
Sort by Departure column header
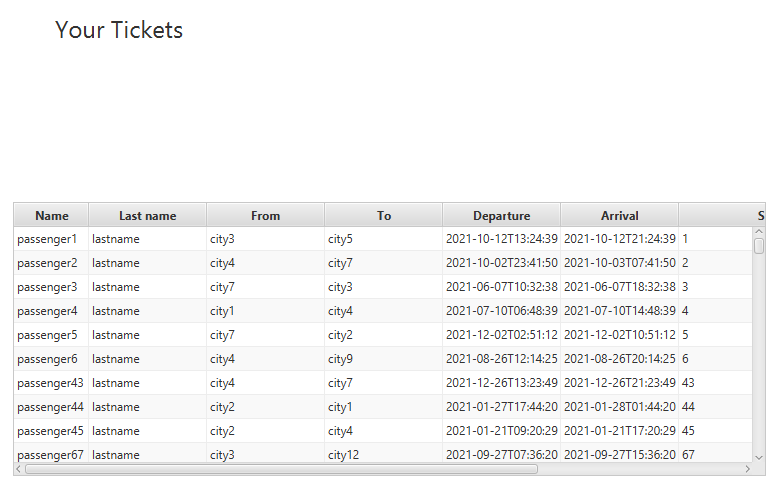[x=501, y=215]
